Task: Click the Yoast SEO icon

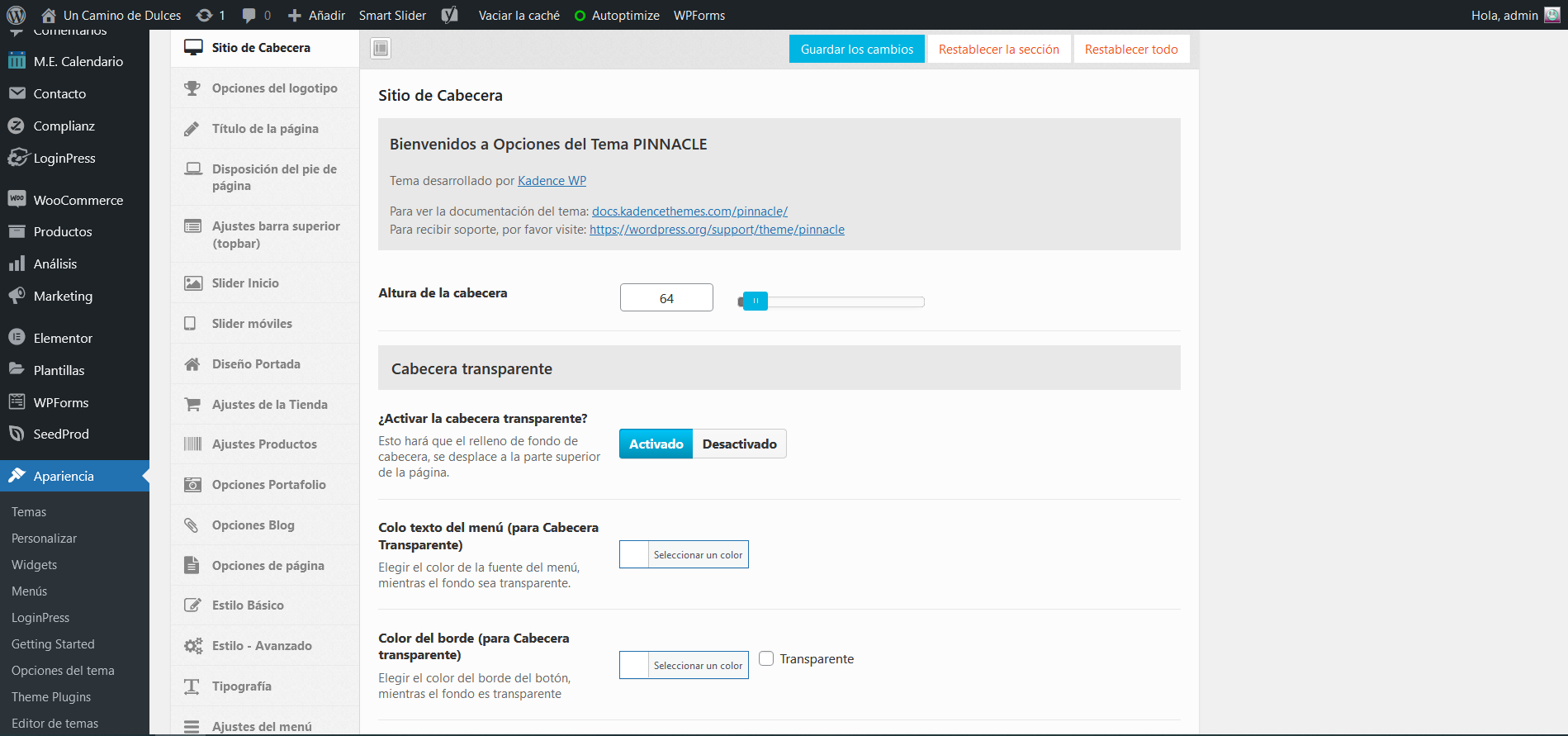Action: tap(450, 15)
